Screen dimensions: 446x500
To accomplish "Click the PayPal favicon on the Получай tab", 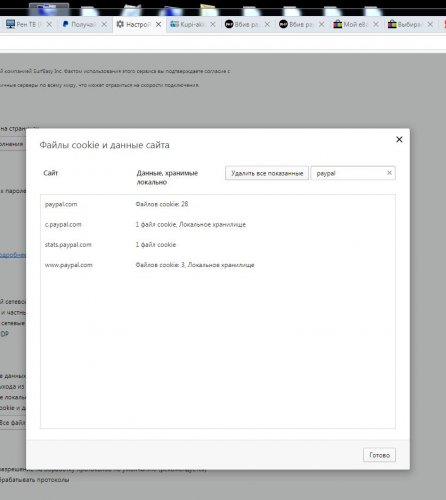I will [66, 24].
